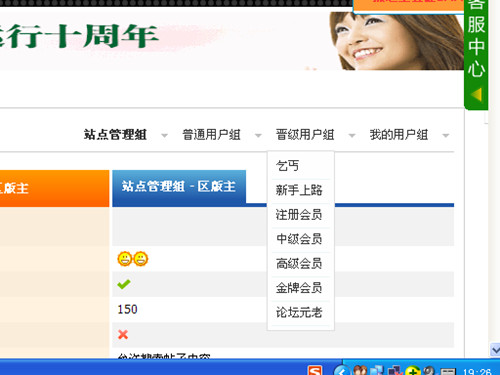Click the orange notice box at top

tap(408, 6)
